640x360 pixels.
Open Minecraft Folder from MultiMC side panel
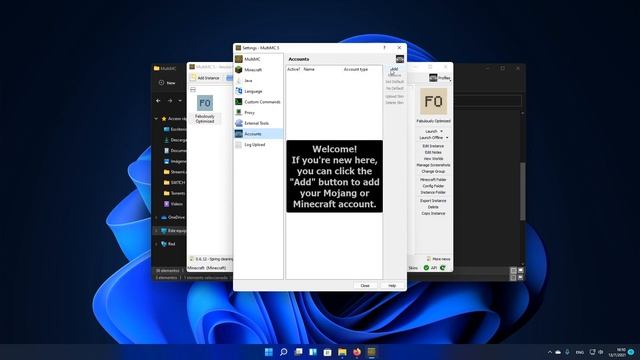[433, 180]
